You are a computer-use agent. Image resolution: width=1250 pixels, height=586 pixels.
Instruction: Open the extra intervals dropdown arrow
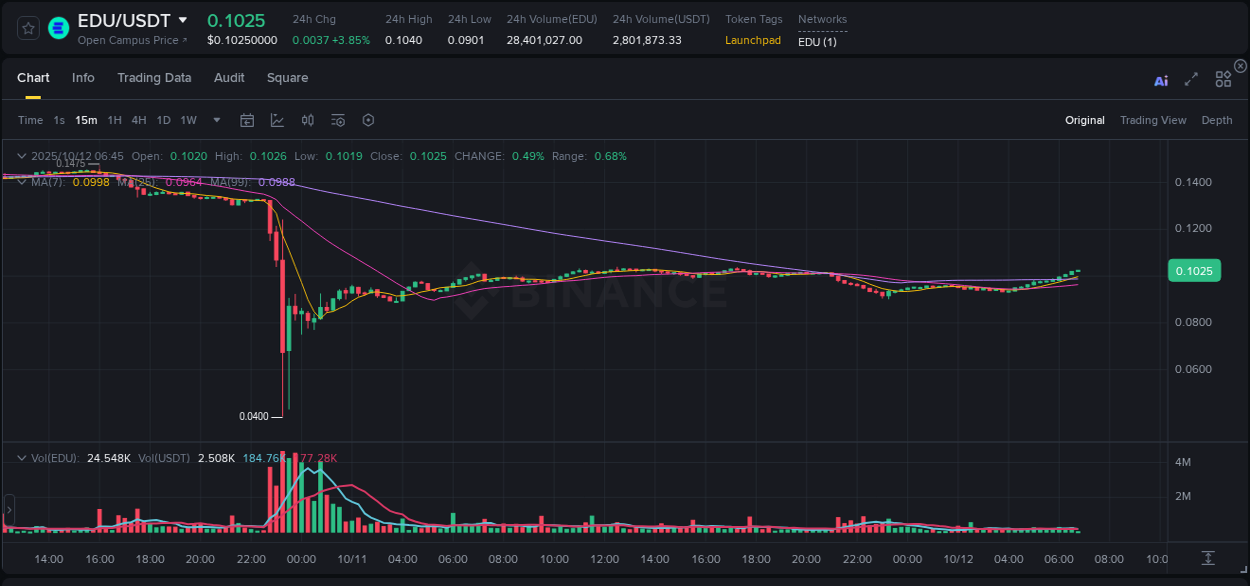pyautogui.click(x=215, y=120)
